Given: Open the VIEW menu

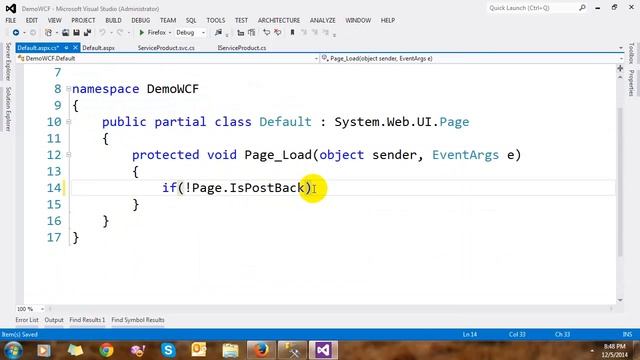Looking at the screenshot, I should pos(54,20).
